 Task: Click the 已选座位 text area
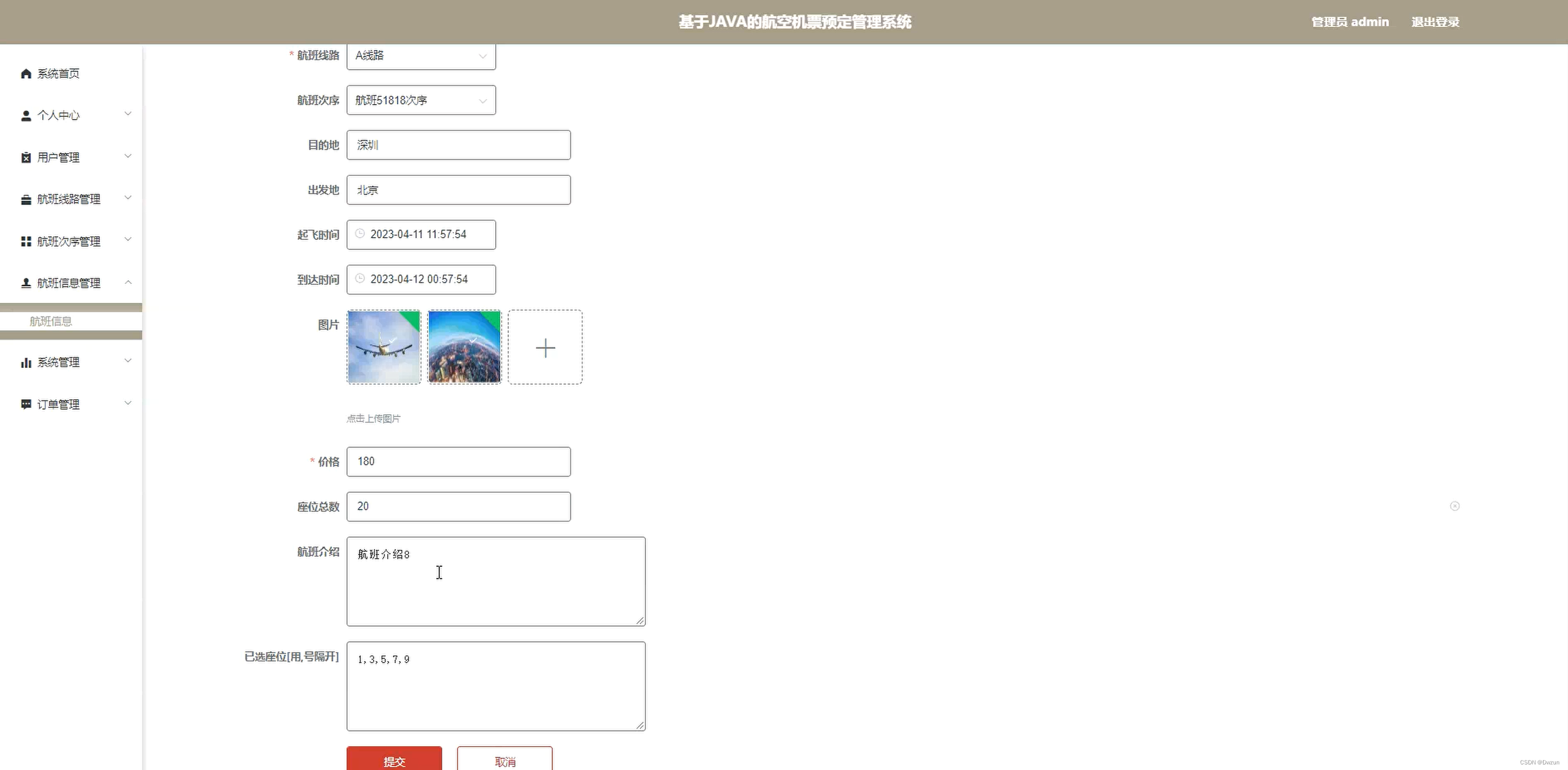pos(496,686)
